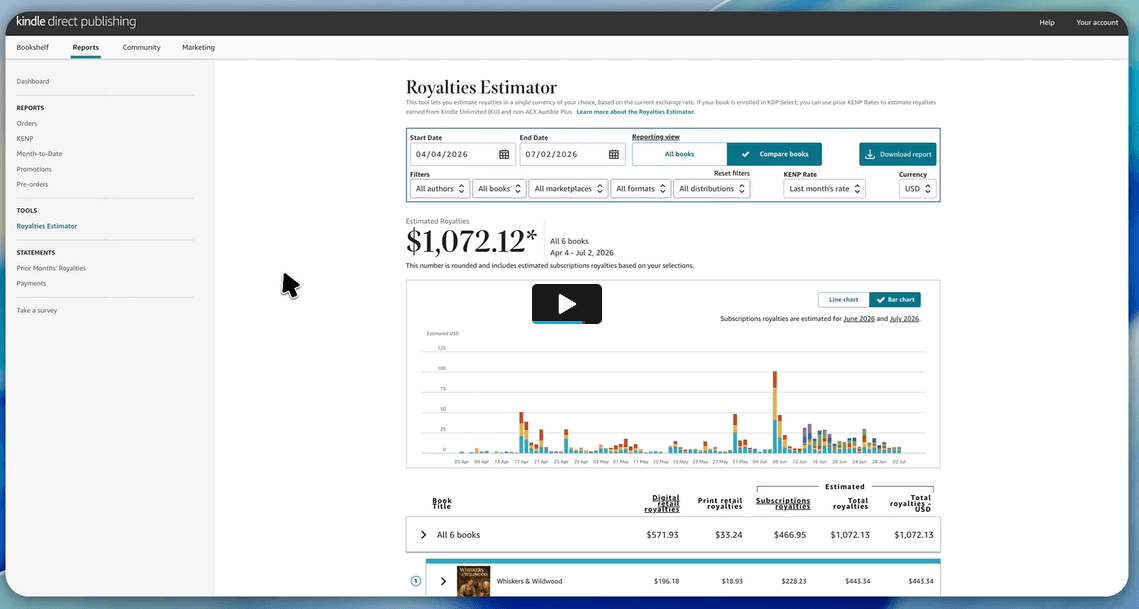The width and height of the screenshot is (1139, 609).
Task: Open the Start Date calendar icon
Action: (x=504, y=154)
